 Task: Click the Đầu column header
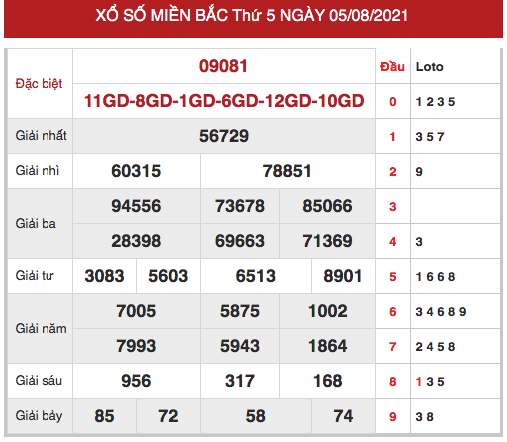point(392,67)
